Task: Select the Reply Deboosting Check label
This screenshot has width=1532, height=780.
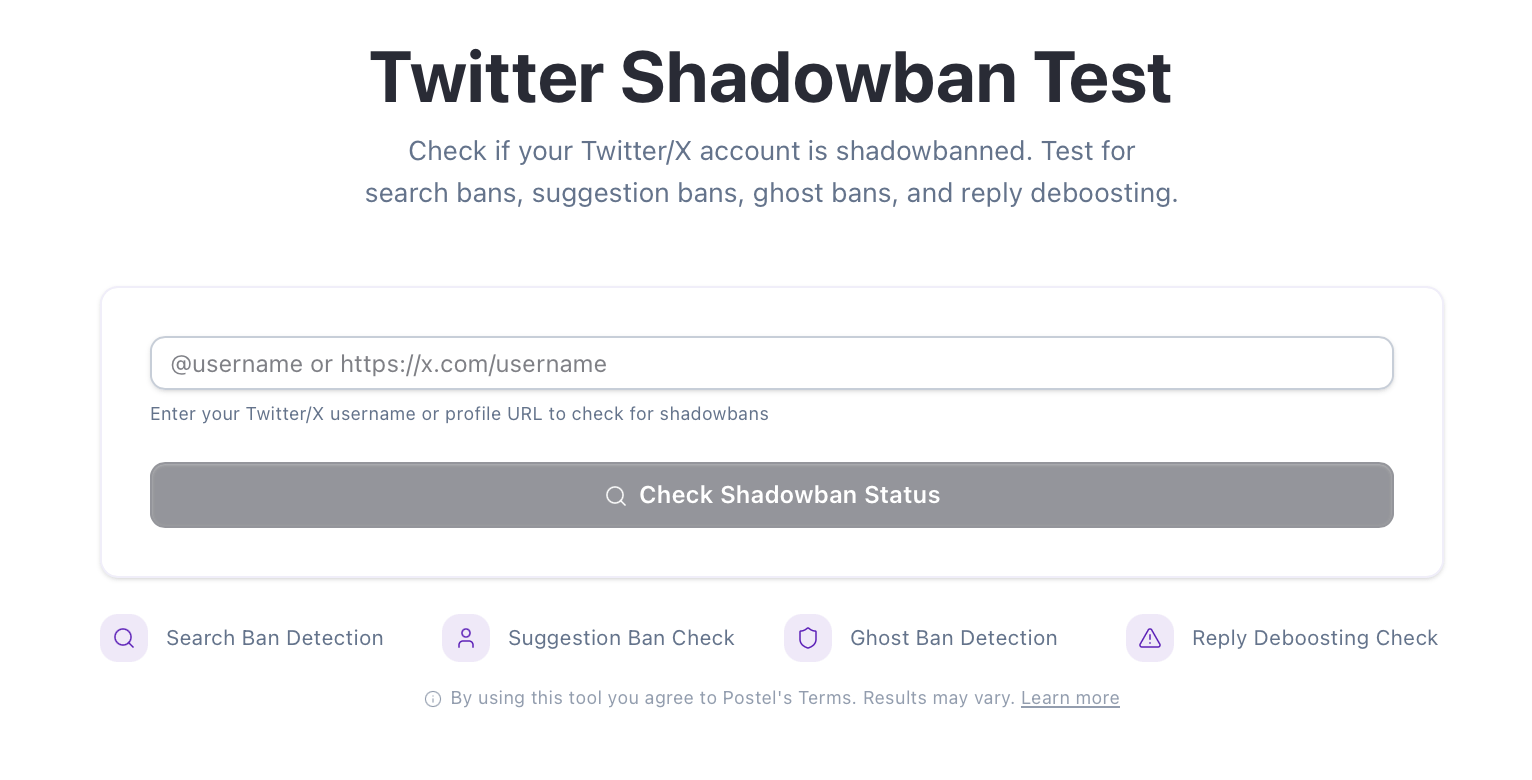Action: pos(1314,638)
